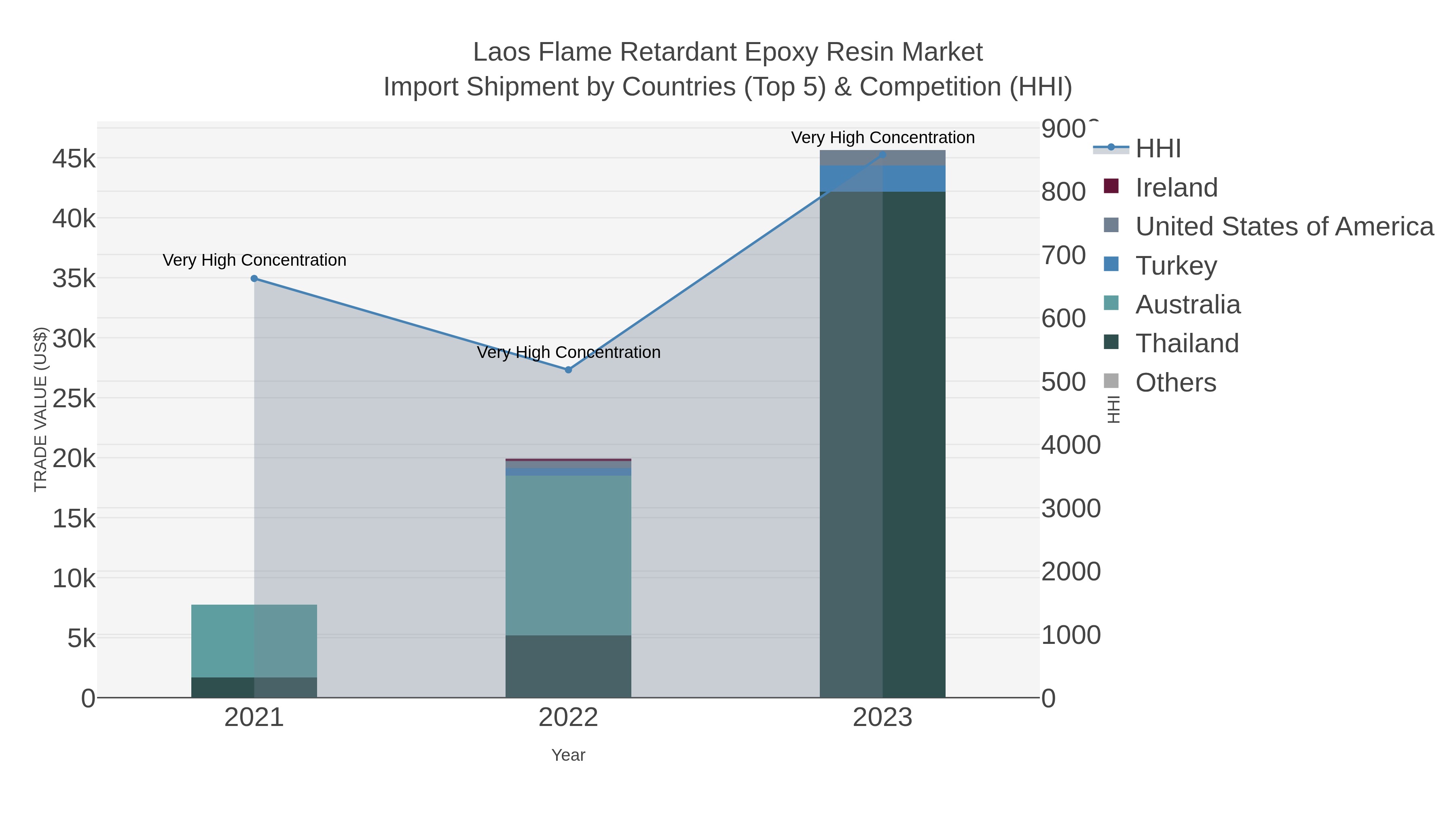
Task: Click the Year axis title
Action: coord(569,755)
